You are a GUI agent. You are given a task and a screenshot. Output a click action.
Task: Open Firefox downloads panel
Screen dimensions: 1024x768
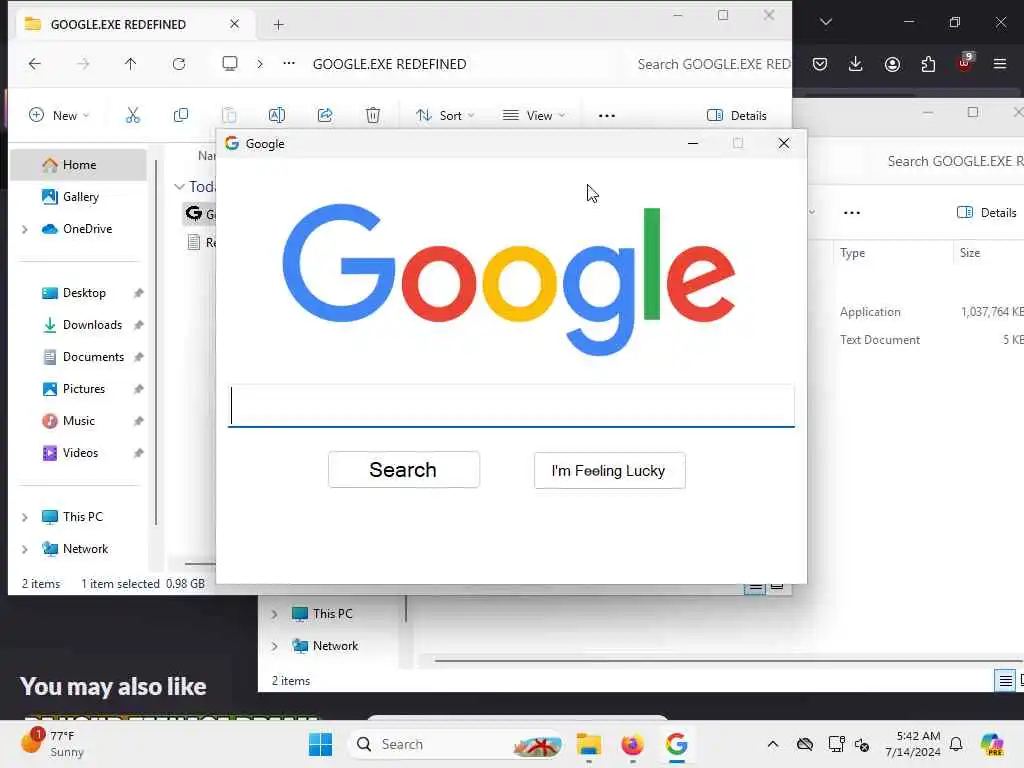pos(856,64)
